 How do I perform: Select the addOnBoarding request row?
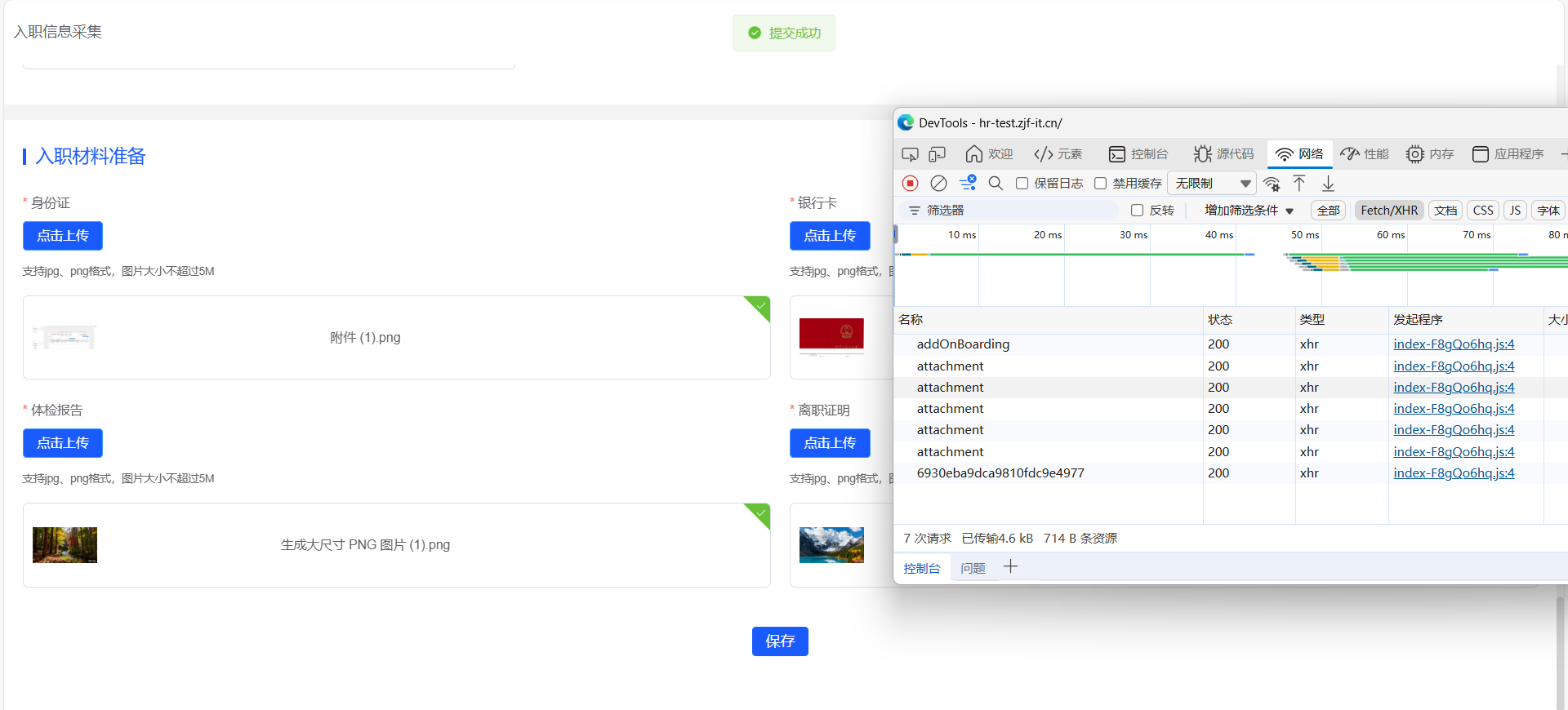[963, 344]
